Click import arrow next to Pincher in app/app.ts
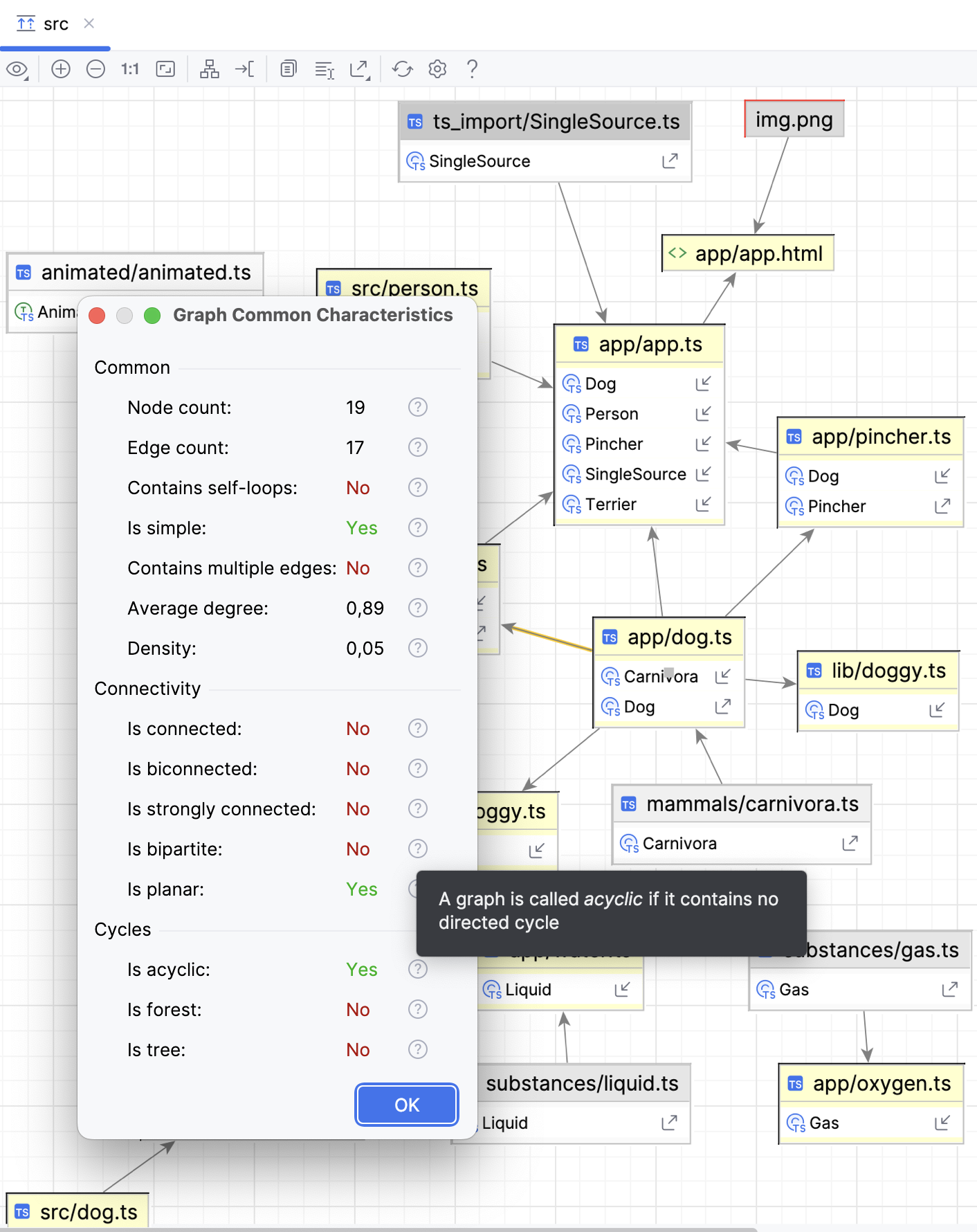Screen dimensions: 977x1232 pos(703,444)
